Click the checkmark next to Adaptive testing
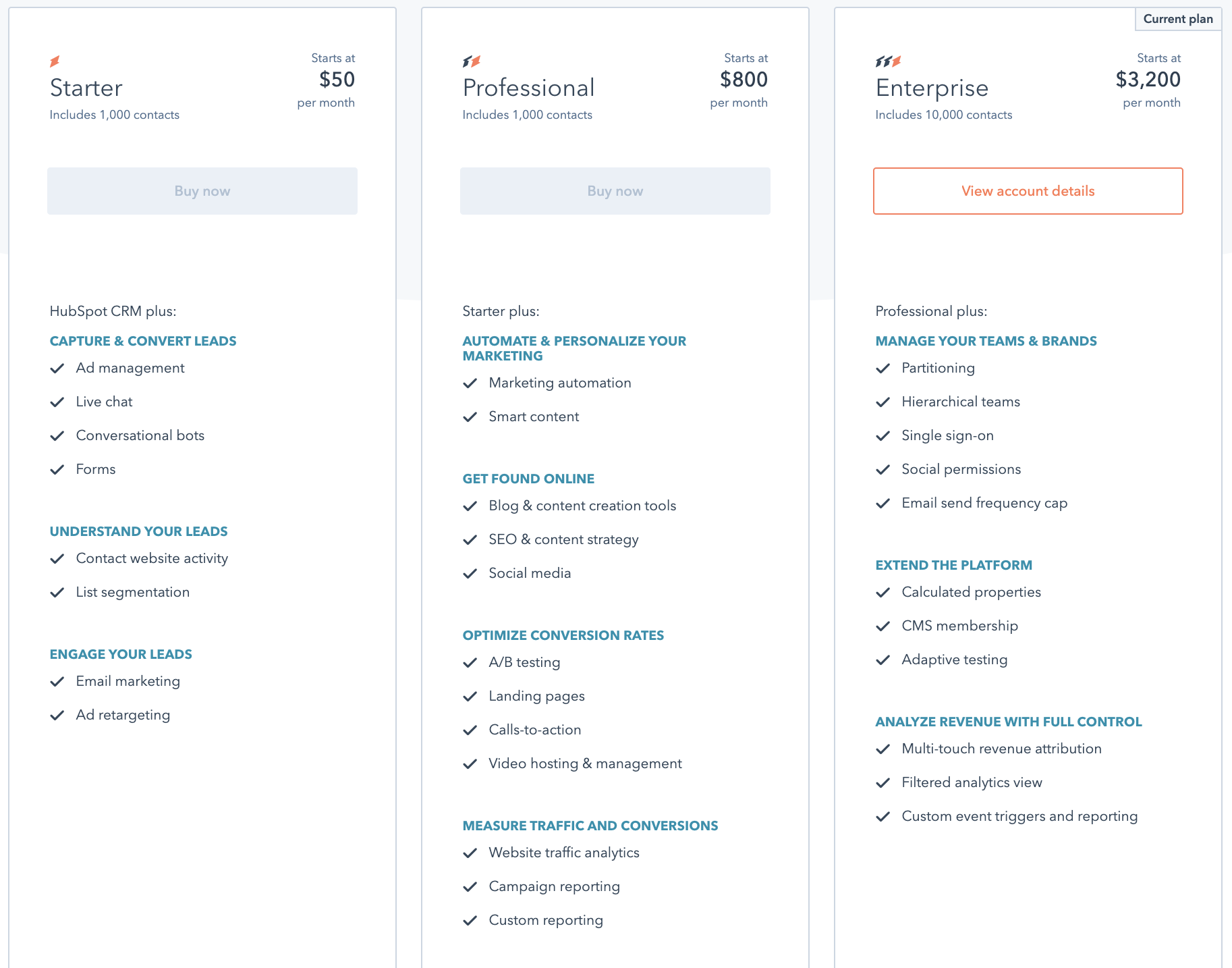 coord(883,660)
